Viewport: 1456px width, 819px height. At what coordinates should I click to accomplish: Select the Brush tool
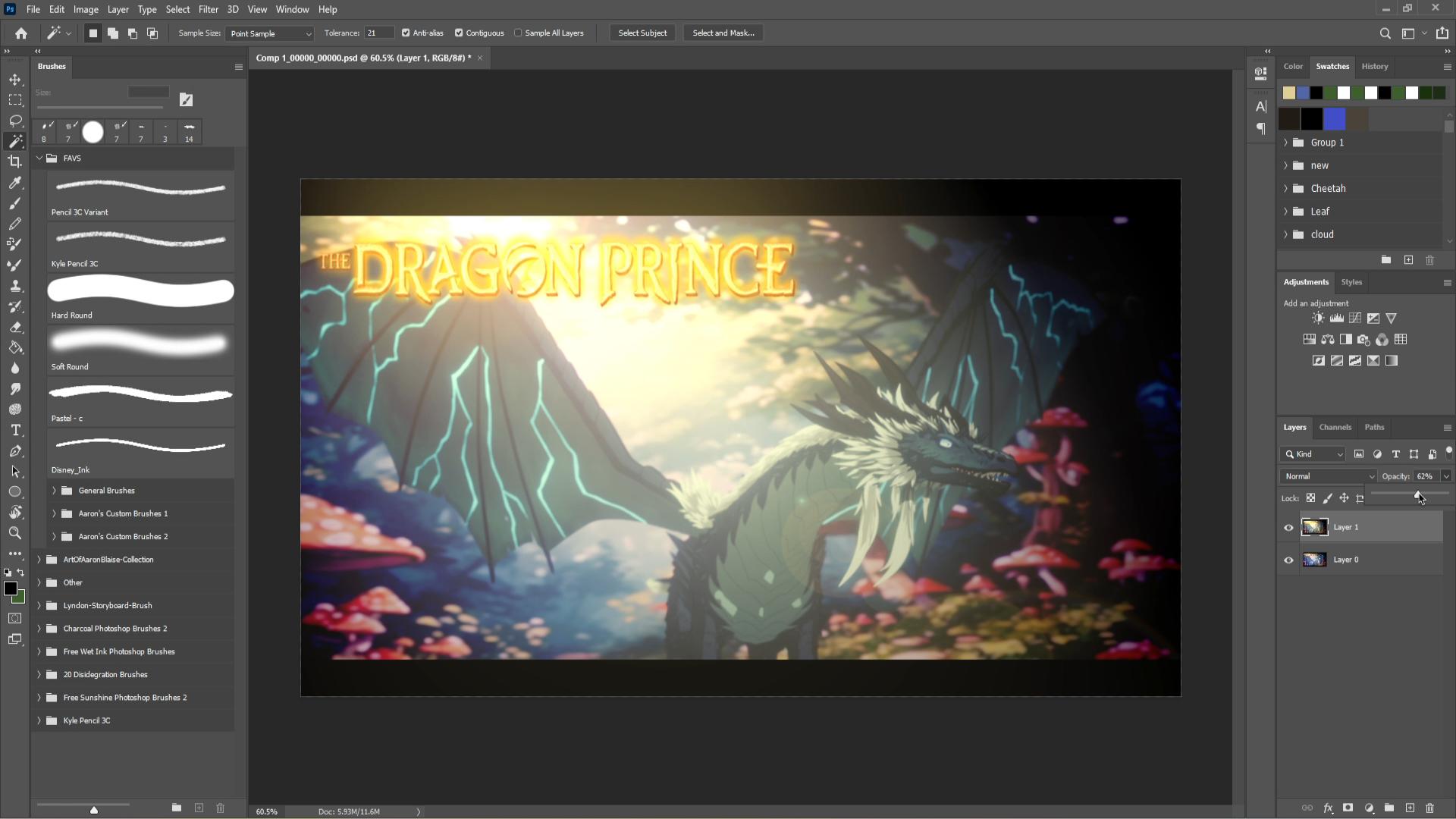click(15, 203)
